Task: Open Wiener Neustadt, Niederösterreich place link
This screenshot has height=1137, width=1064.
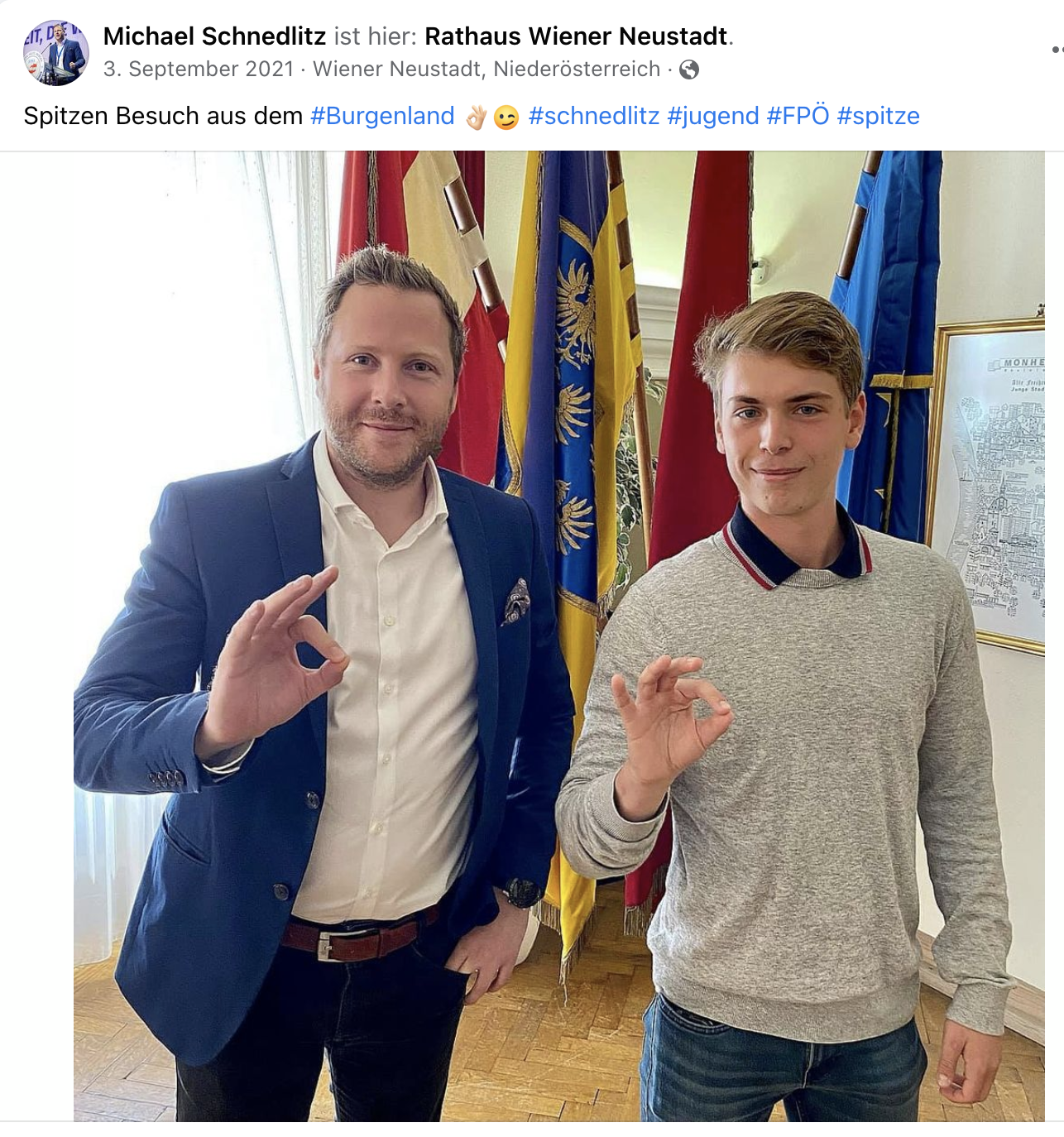Action: [486, 69]
